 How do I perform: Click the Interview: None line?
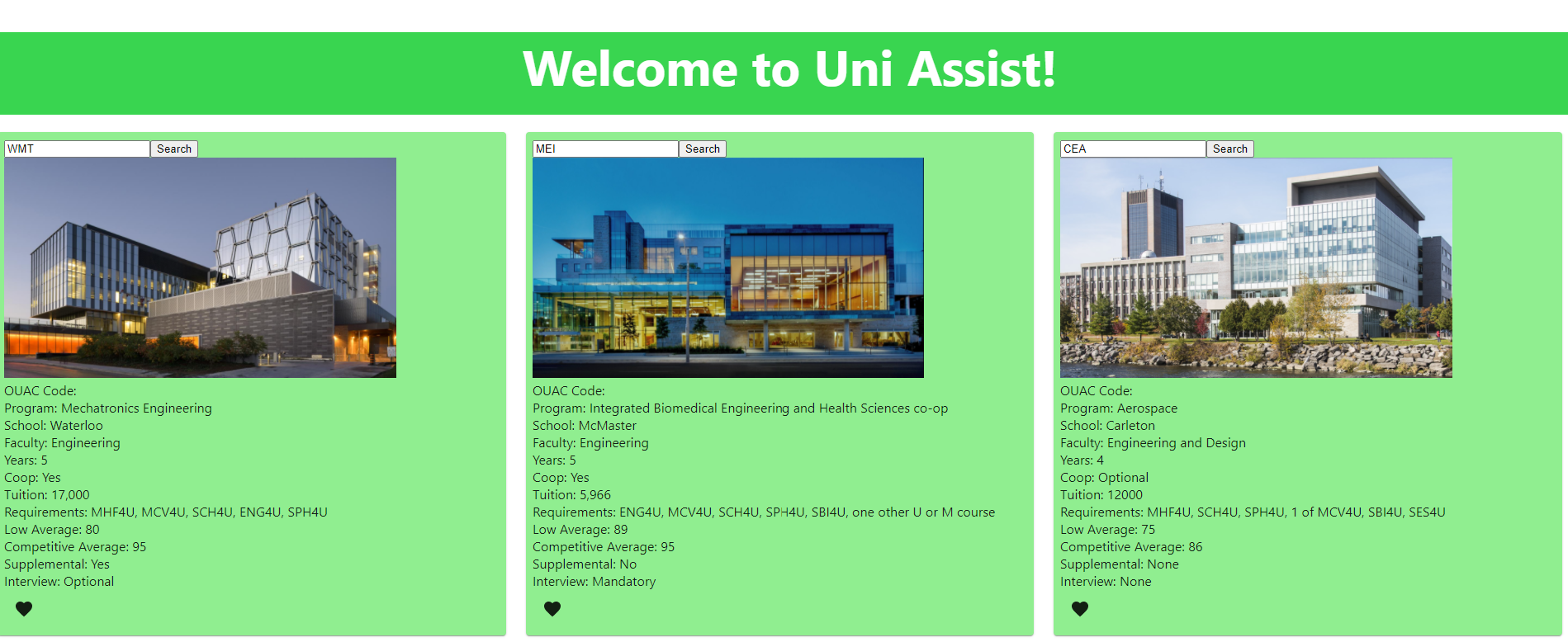tap(1106, 582)
